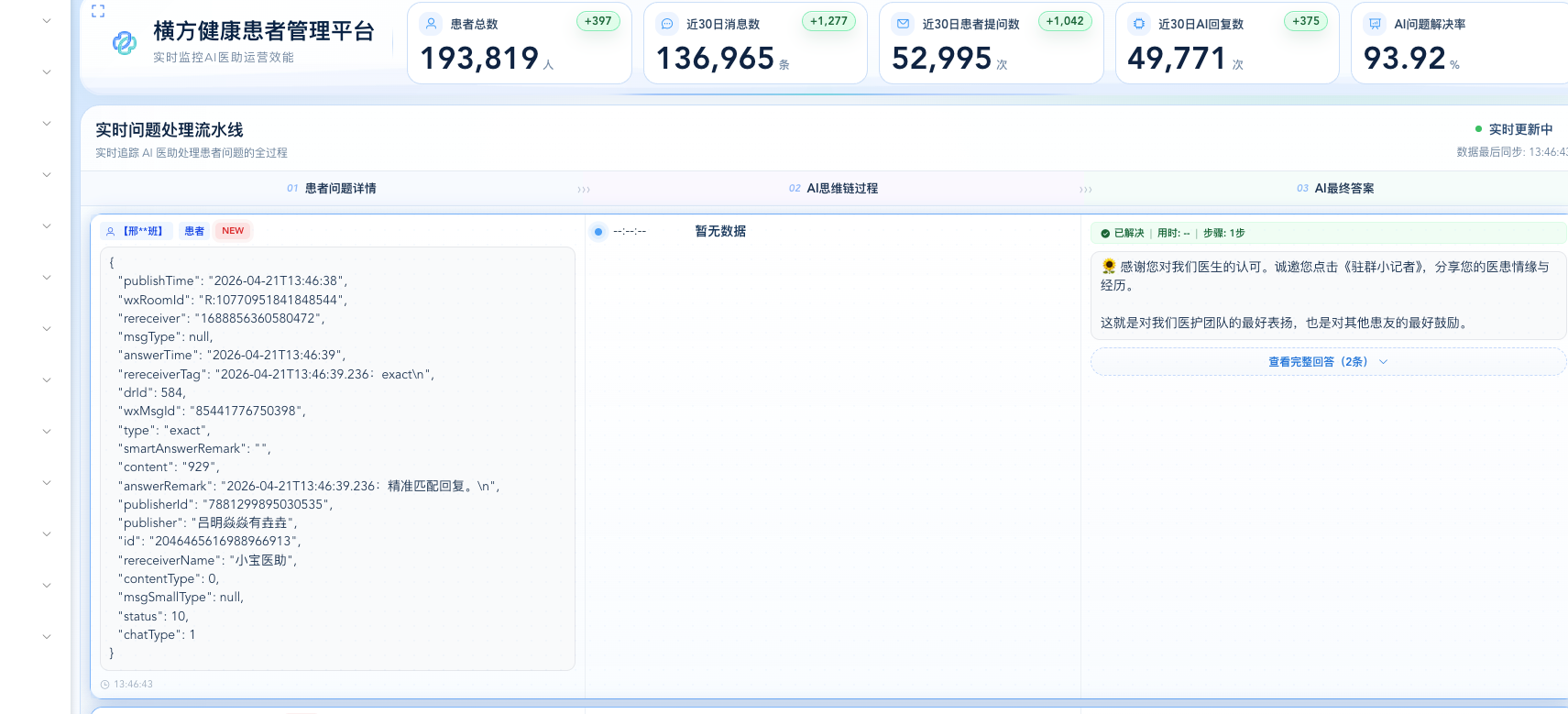Select the 03 AI最终答案 step header

(1335, 189)
